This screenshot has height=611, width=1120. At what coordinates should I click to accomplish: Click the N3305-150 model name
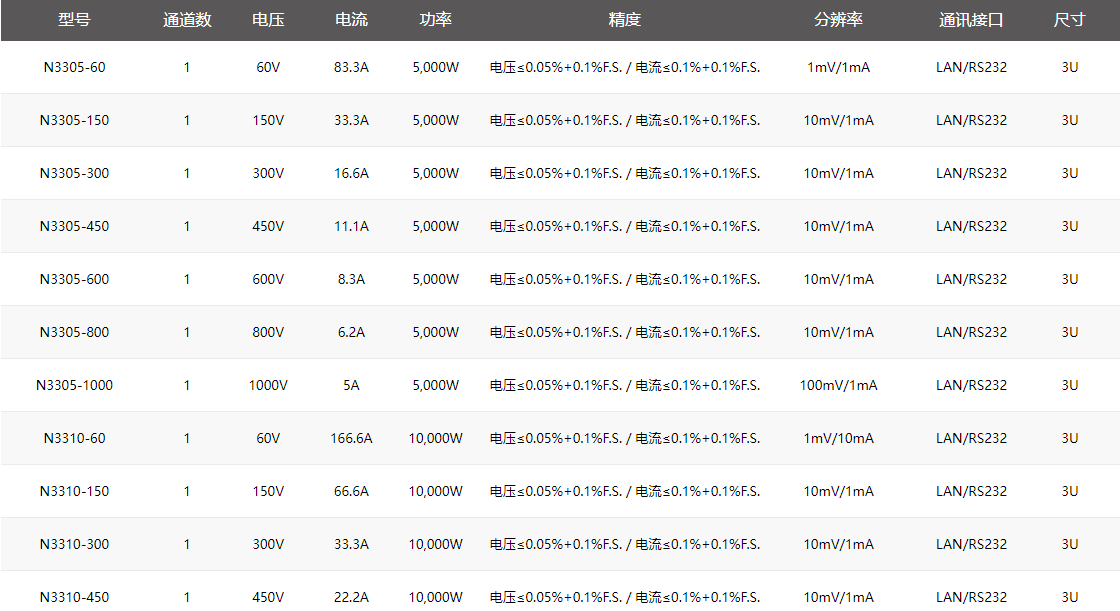pyautogui.click(x=74, y=120)
